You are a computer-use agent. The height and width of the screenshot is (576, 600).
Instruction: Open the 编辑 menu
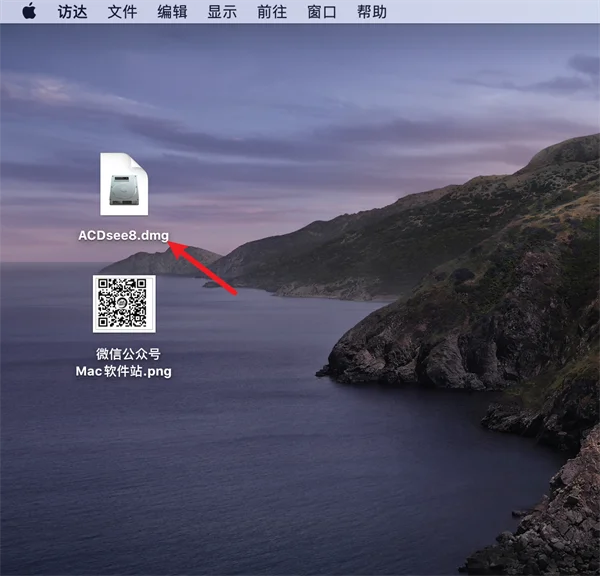(172, 12)
